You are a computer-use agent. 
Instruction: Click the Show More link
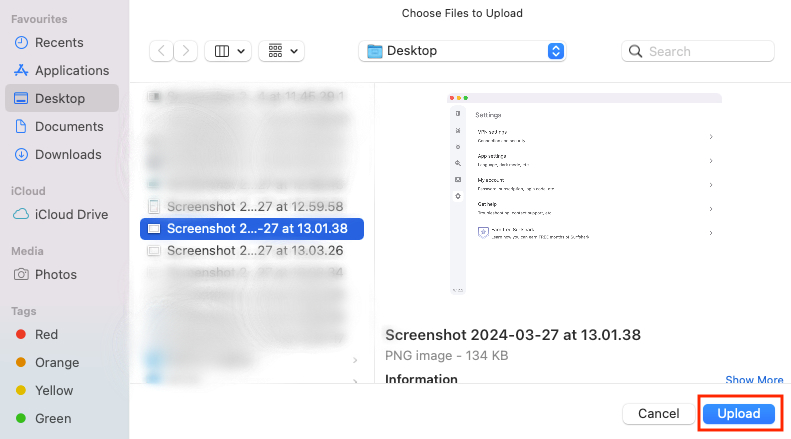pyautogui.click(x=754, y=380)
